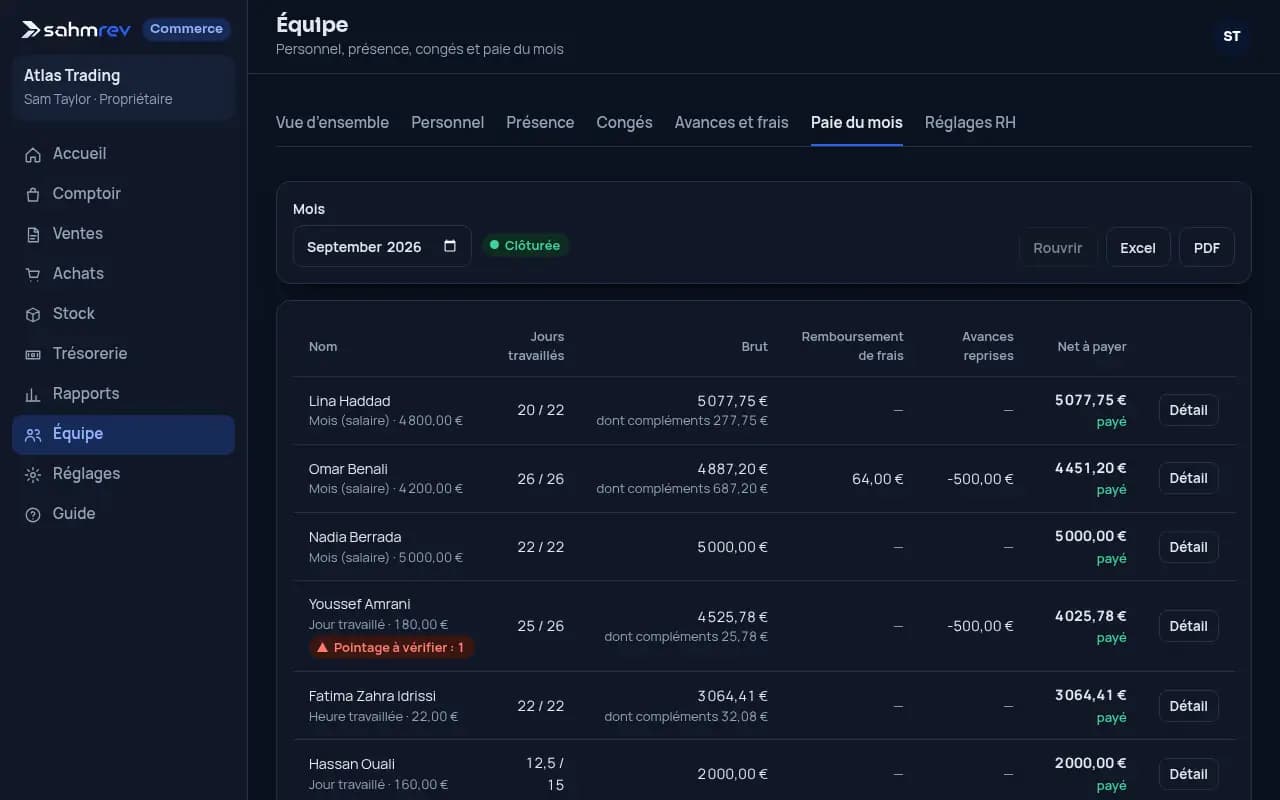
Task: Click the Guide help icon
Action: (x=33, y=514)
